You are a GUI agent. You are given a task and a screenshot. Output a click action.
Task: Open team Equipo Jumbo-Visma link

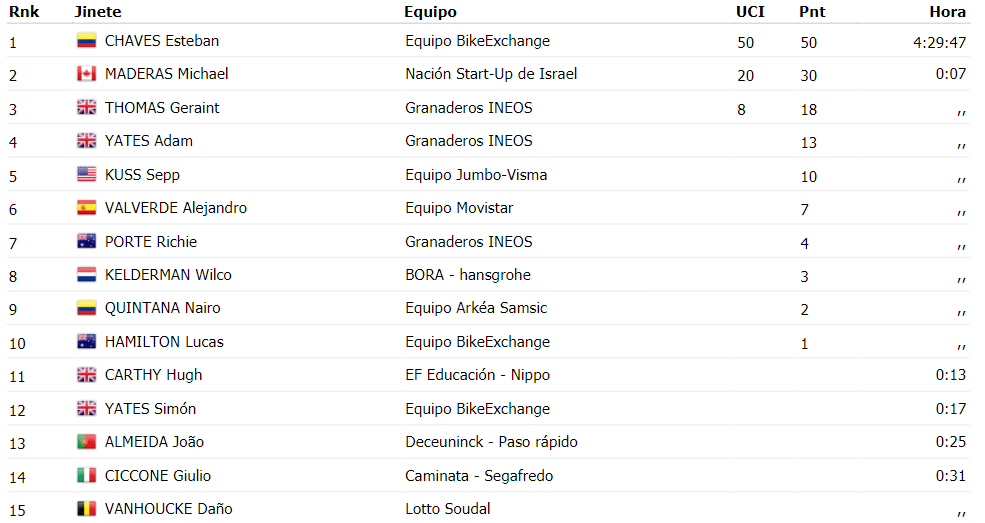(x=476, y=175)
